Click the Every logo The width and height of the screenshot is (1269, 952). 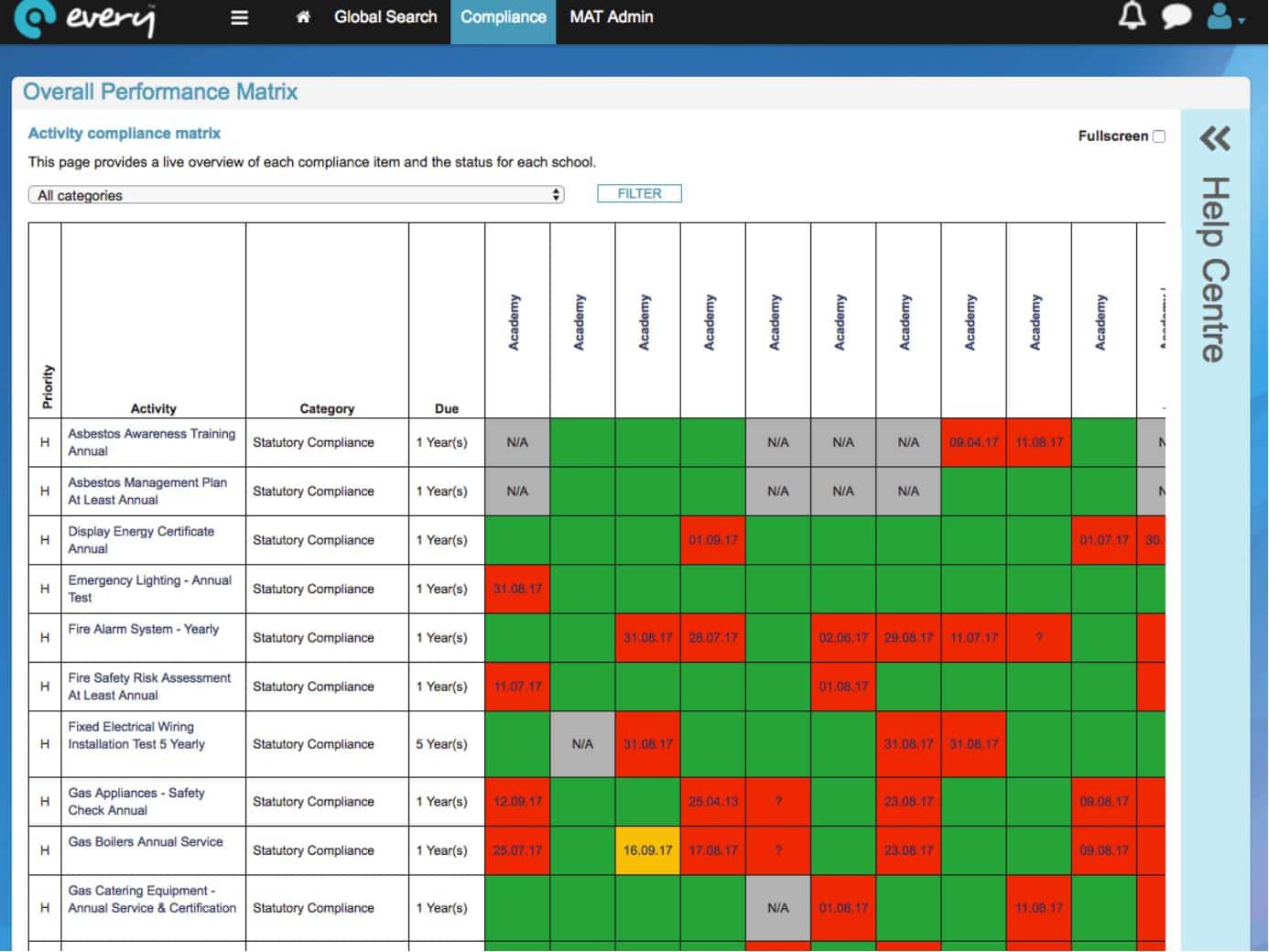click(x=85, y=19)
